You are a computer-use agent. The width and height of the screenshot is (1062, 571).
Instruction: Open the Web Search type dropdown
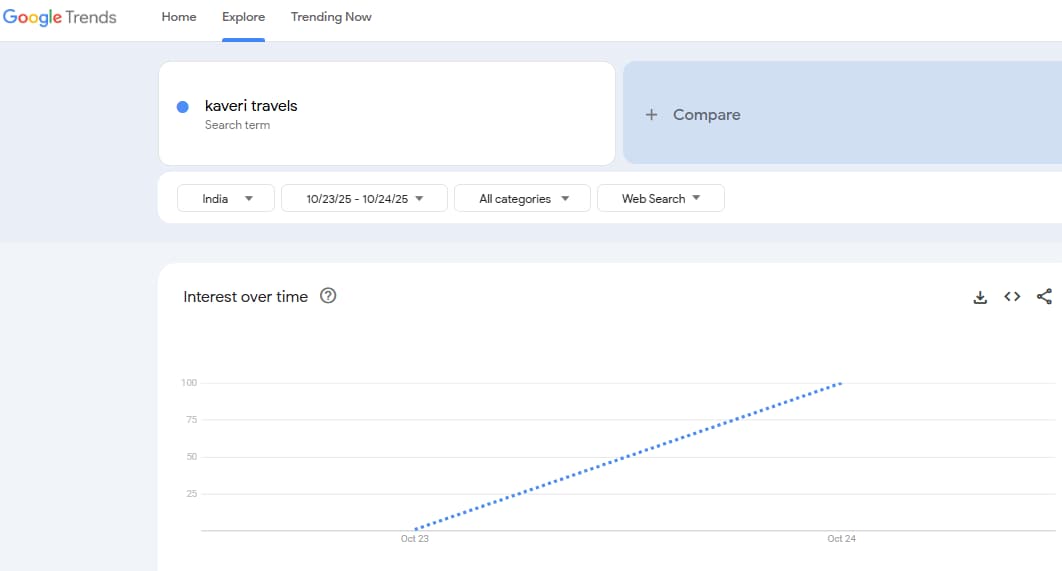tap(660, 198)
